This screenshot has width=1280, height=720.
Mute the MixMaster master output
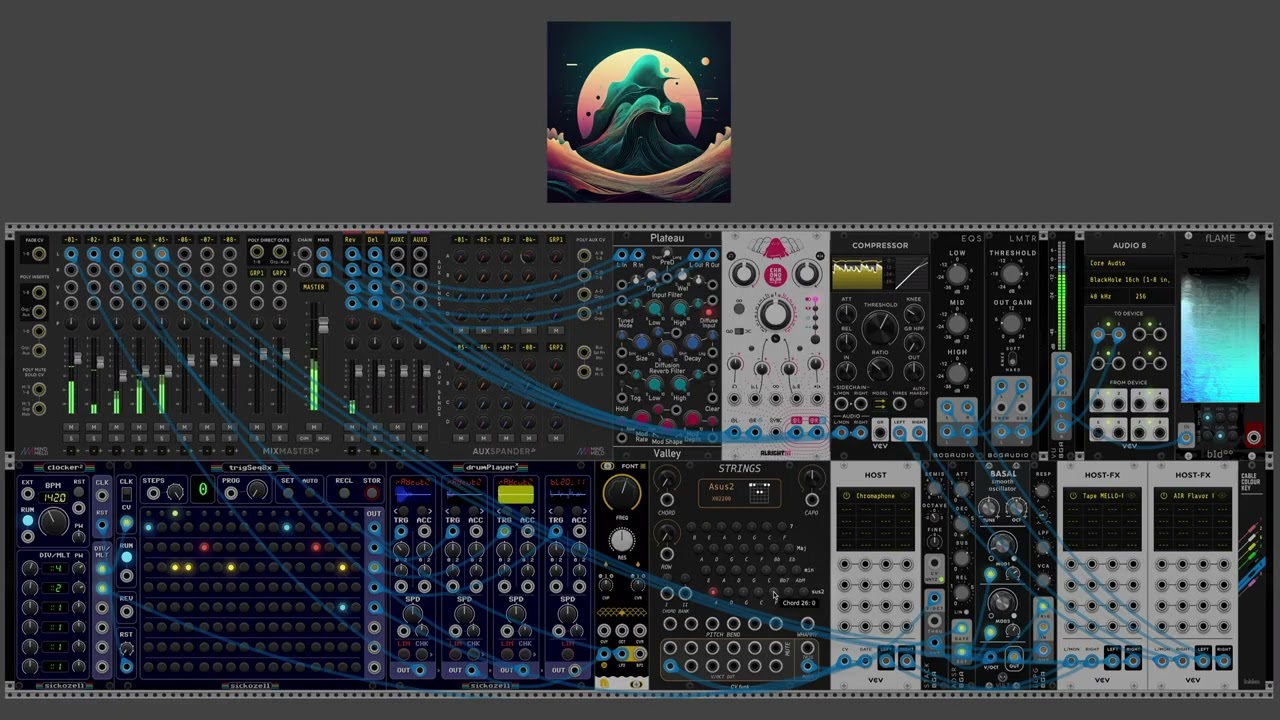click(313, 427)
